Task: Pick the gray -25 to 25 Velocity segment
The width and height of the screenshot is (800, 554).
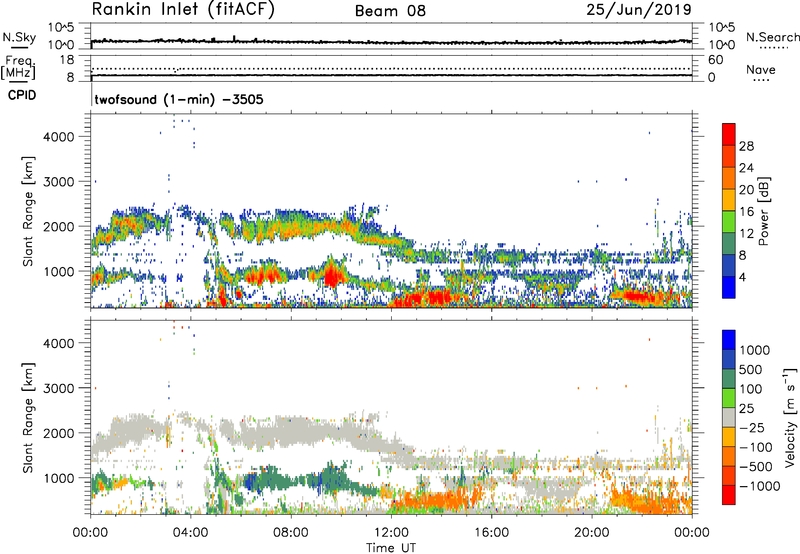Action: point(729,417)
